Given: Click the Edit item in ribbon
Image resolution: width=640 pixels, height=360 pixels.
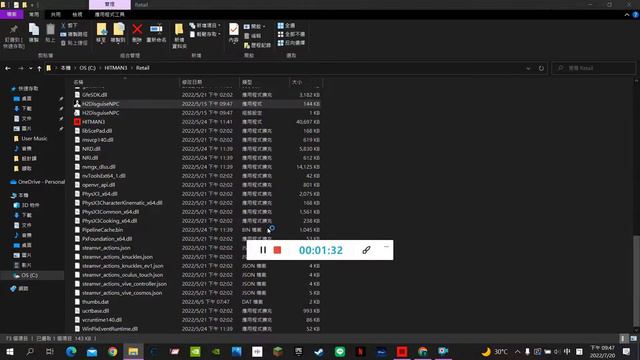Looking at the screenshot, I should tap(253, 36).
